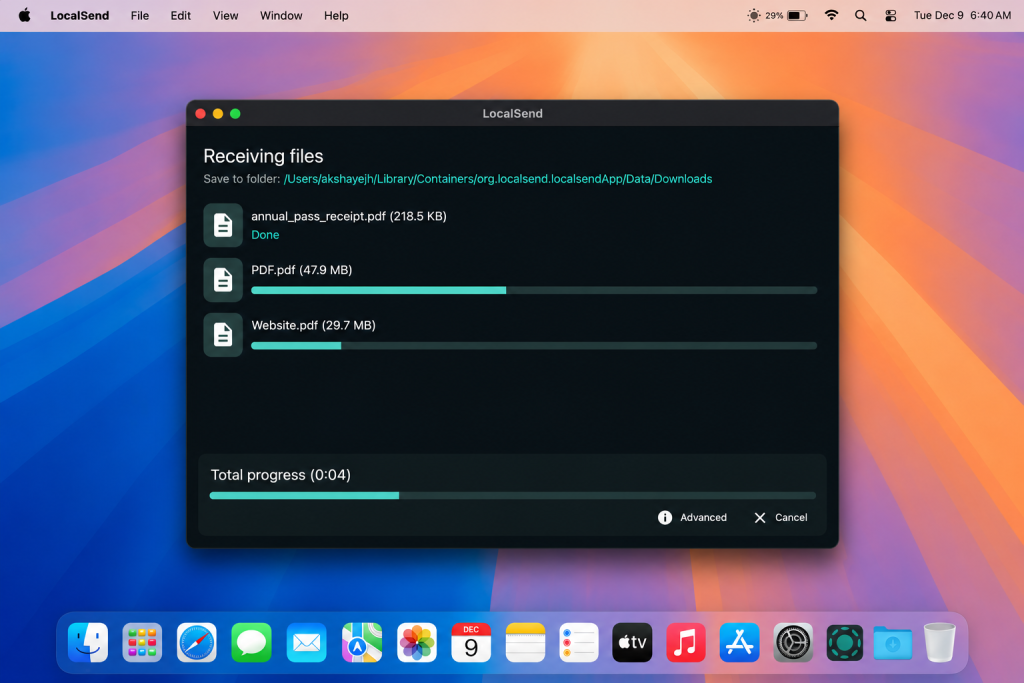
Task: Click the battery status icon
Action: point(797,15)
